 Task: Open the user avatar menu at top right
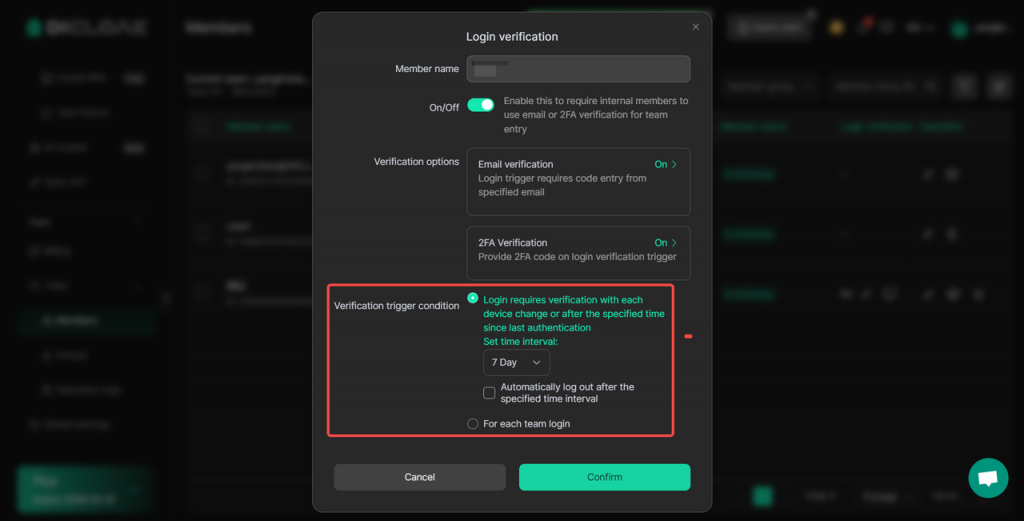click(x=959, y=28)
